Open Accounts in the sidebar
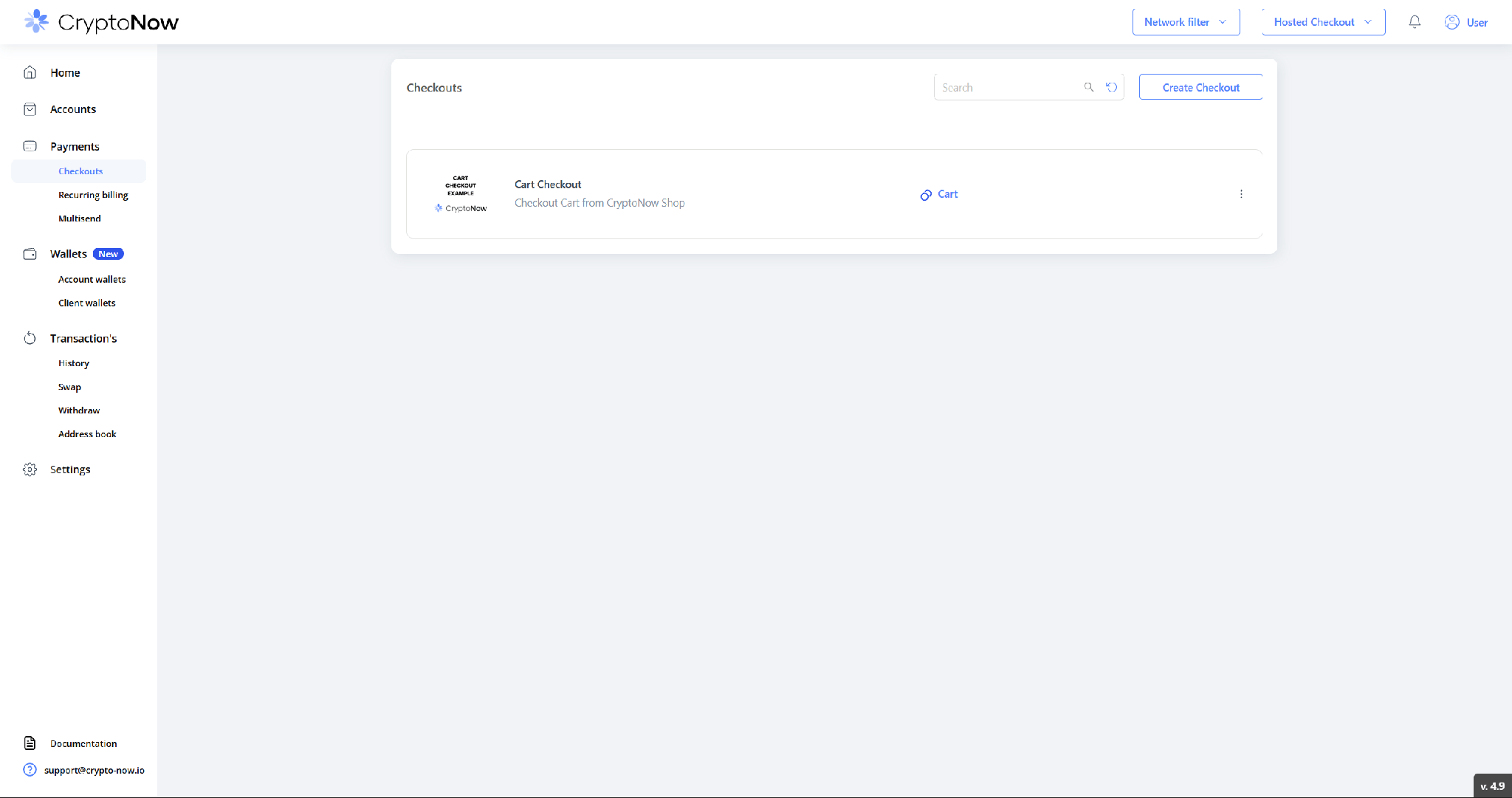The image size is (1512, 798). point(73,109)
